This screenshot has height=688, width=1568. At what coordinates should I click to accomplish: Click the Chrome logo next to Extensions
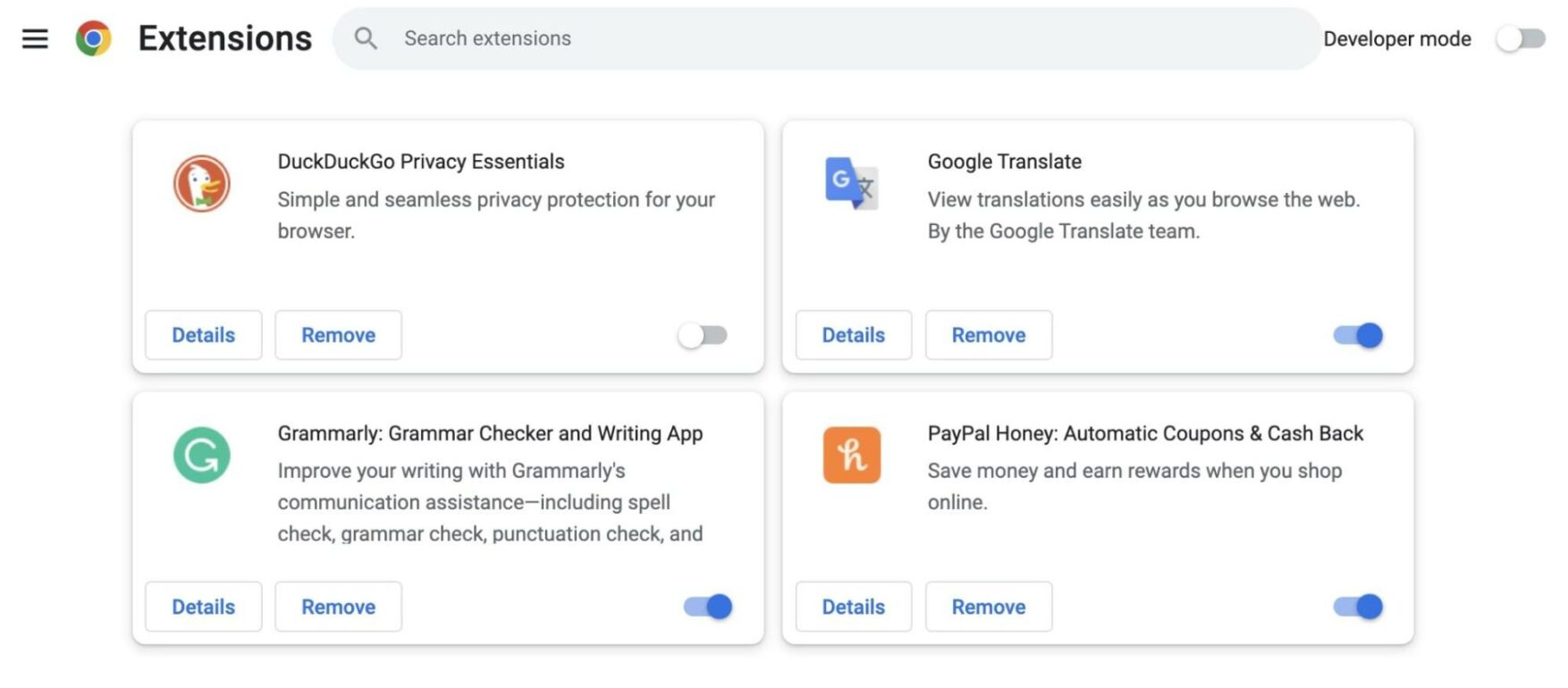[94, 38]
